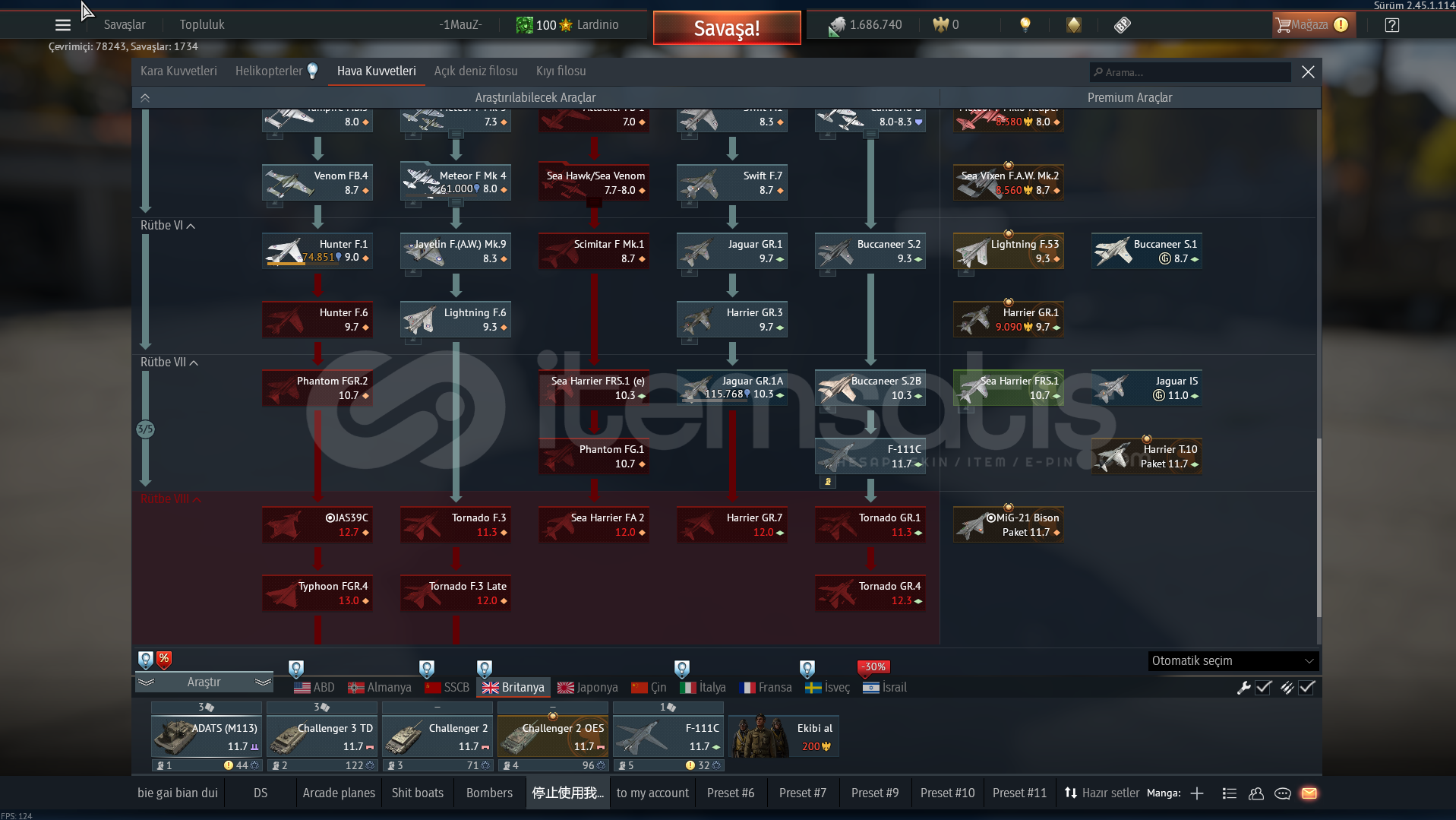Open the contacts people icon
Viewport: 1456px width, 820px height.
click(x=1256, y=793)
